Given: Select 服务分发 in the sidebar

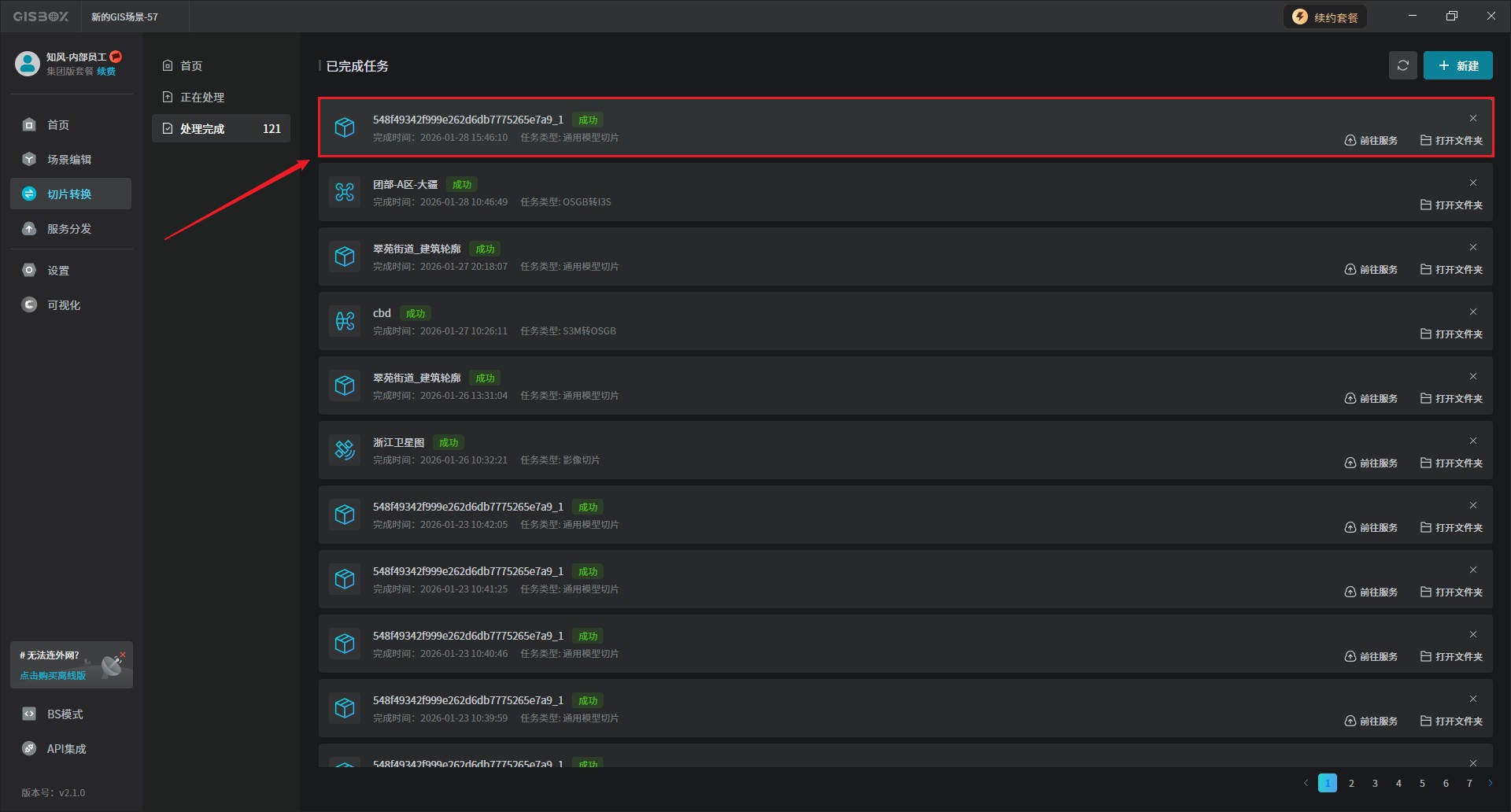Looking at the screenshot, I should 69,229.
